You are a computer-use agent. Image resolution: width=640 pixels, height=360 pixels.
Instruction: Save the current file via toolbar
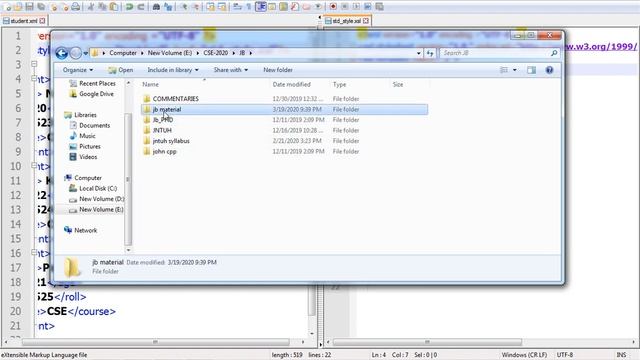pyautogui.click(x=29, y=7)
